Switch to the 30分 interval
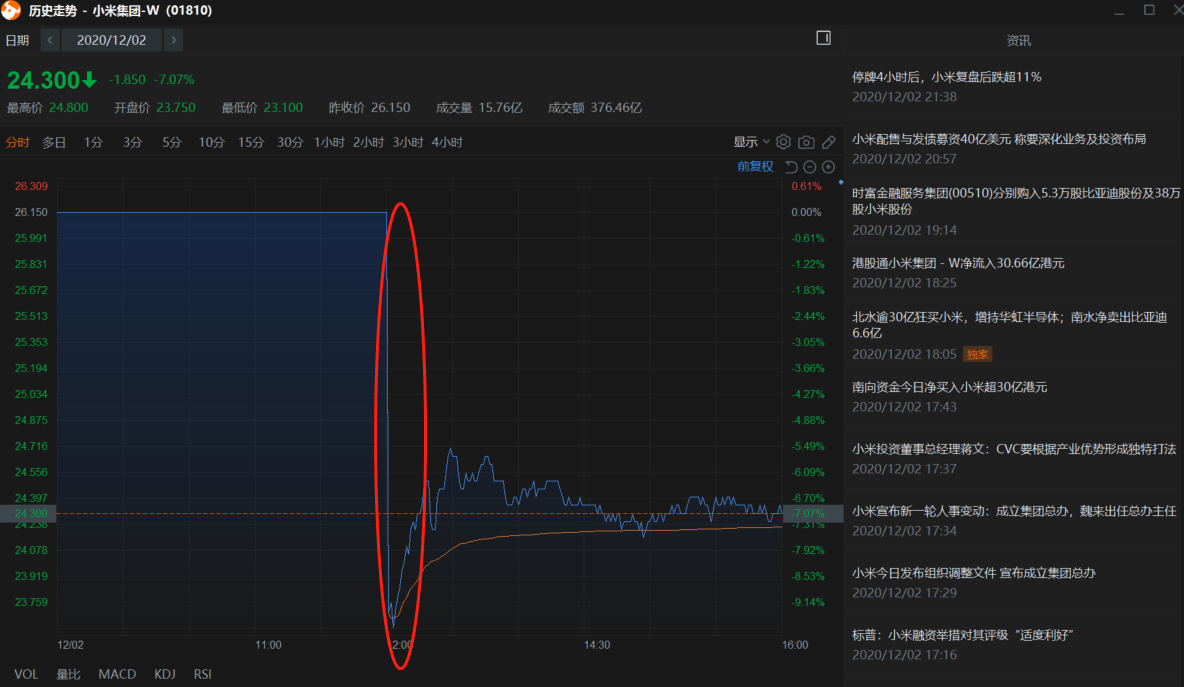Screen dimensions: 1184x687 (290, 142)
